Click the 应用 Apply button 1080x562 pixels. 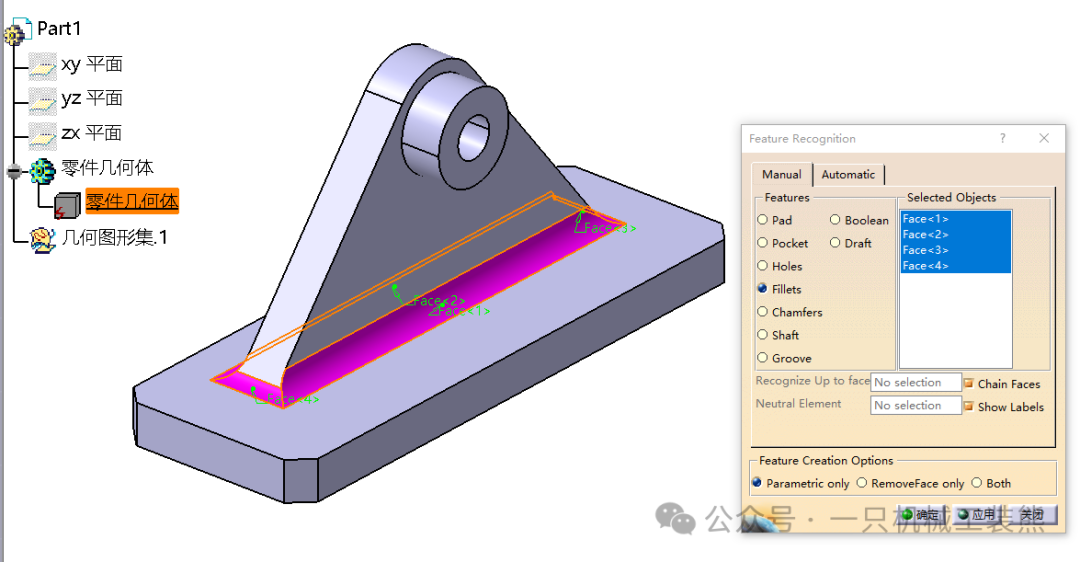coord(977,514)
